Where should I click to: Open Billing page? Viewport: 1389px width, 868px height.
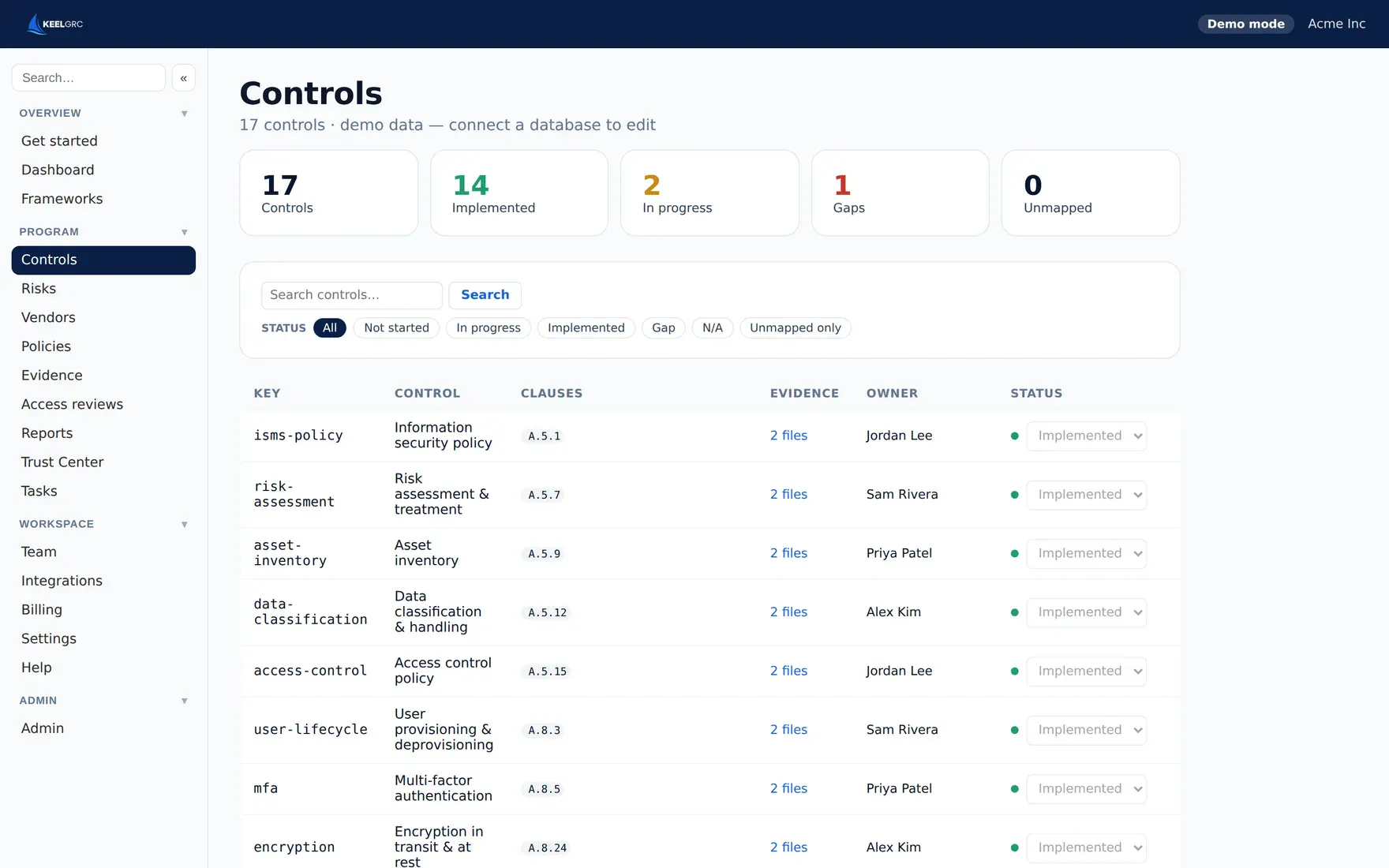pos(103,610)
